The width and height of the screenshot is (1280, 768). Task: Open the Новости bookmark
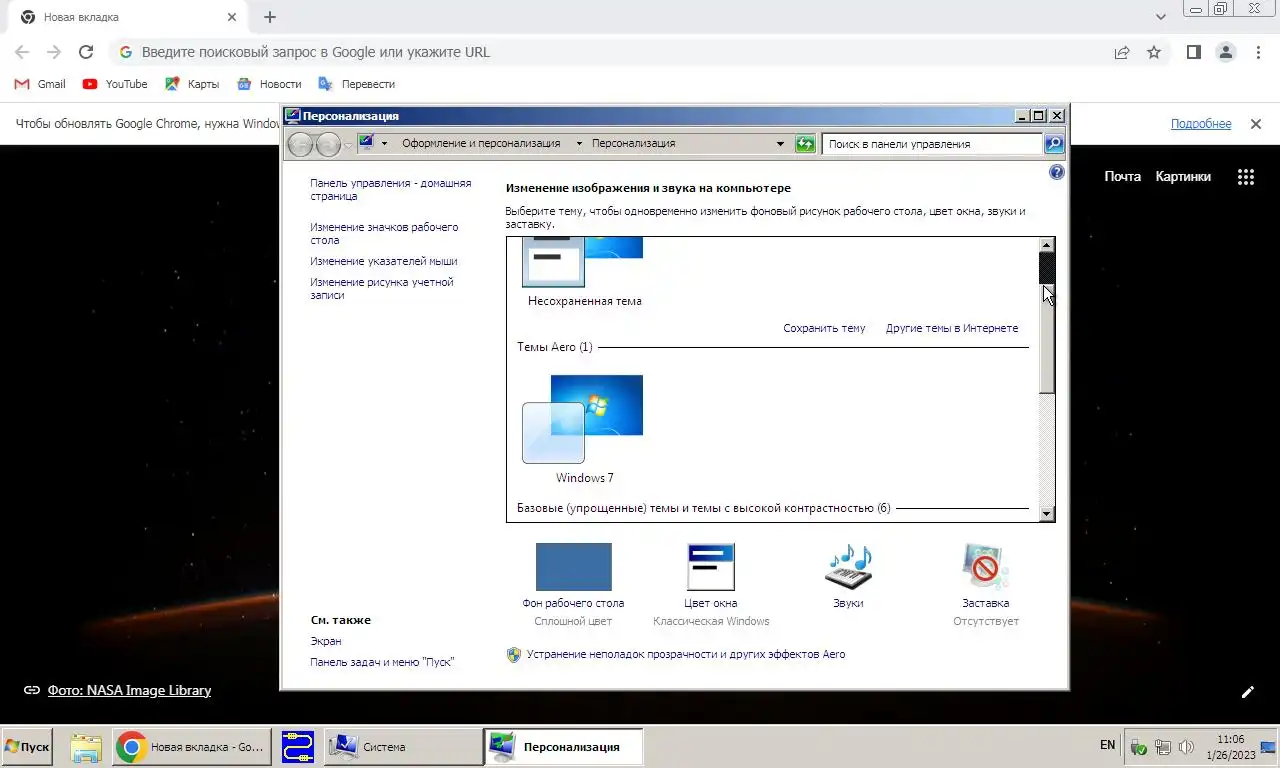269,84
